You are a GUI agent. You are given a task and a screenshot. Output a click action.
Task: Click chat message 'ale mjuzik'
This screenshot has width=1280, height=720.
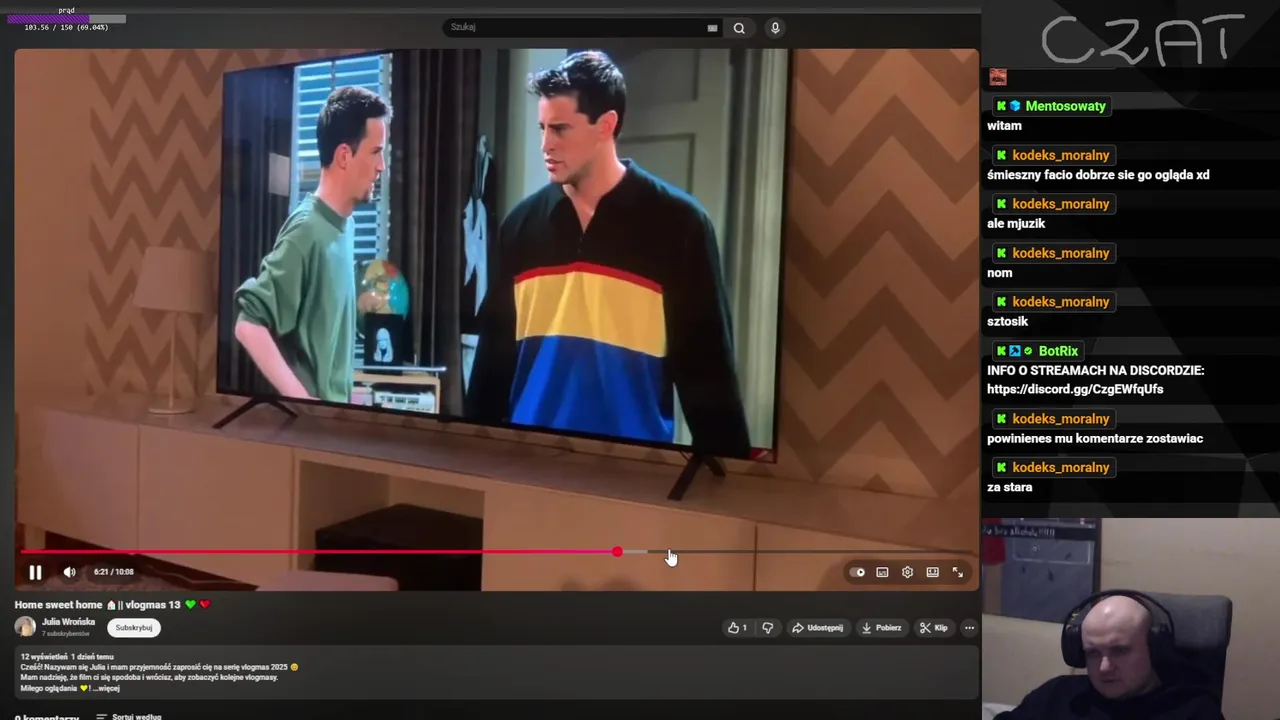[x=1016, y=224]
